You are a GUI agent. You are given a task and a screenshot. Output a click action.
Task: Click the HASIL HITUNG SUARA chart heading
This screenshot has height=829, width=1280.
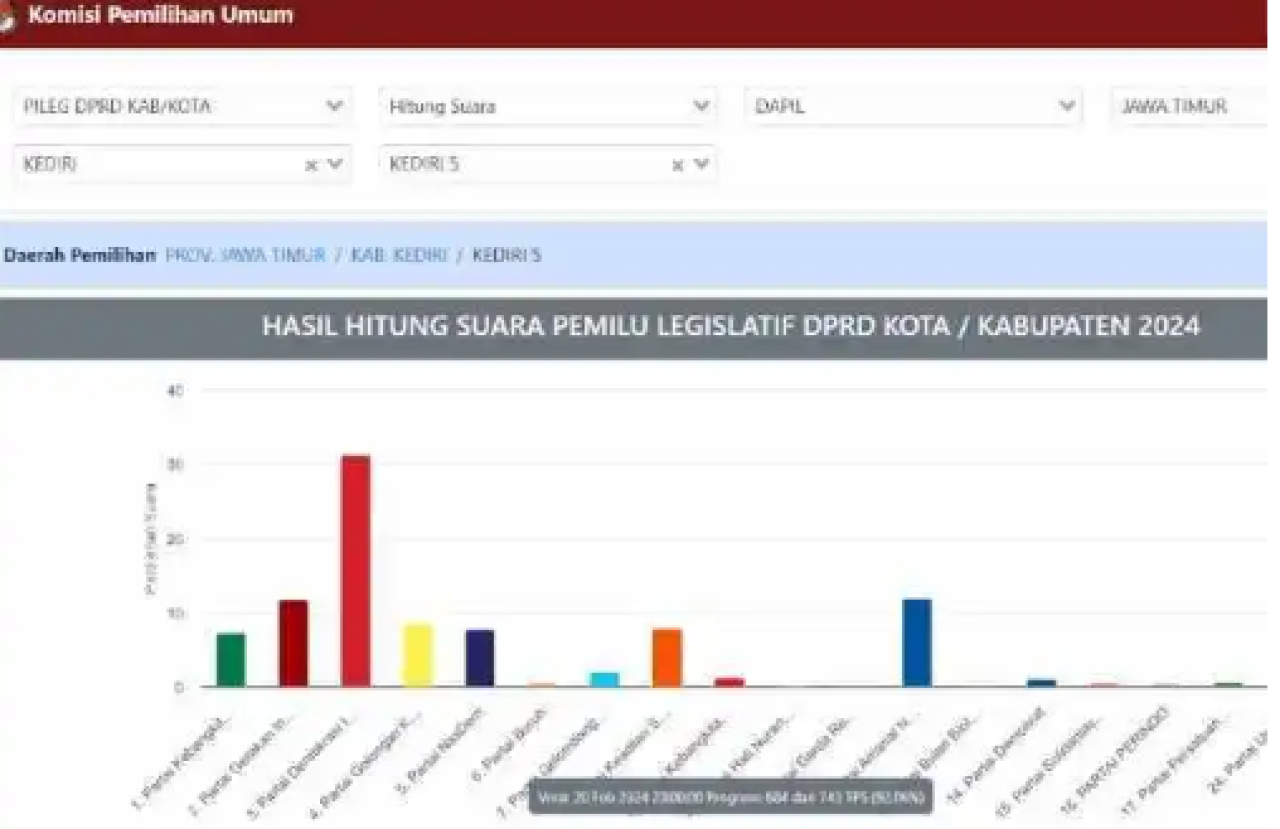pyautogui.click(x=731, y=327)
